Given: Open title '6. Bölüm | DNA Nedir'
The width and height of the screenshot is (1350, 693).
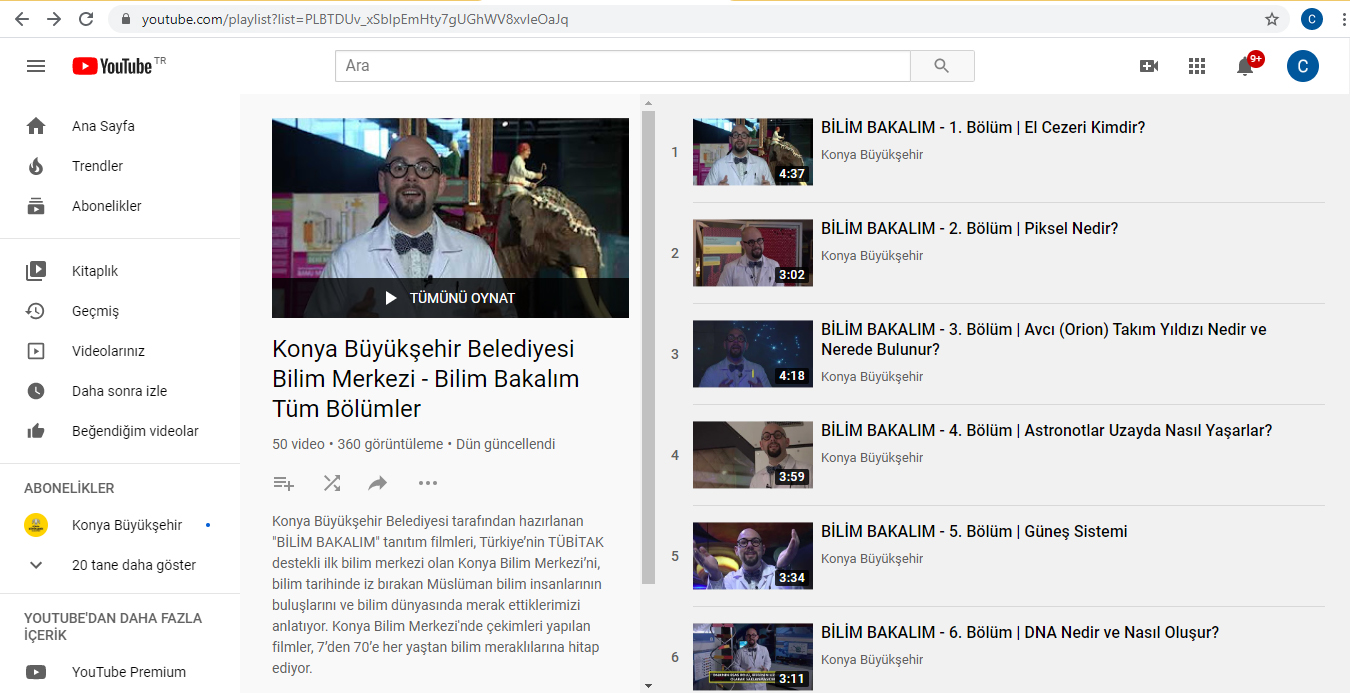Looking at the screenshot, I should (1020, 633).
